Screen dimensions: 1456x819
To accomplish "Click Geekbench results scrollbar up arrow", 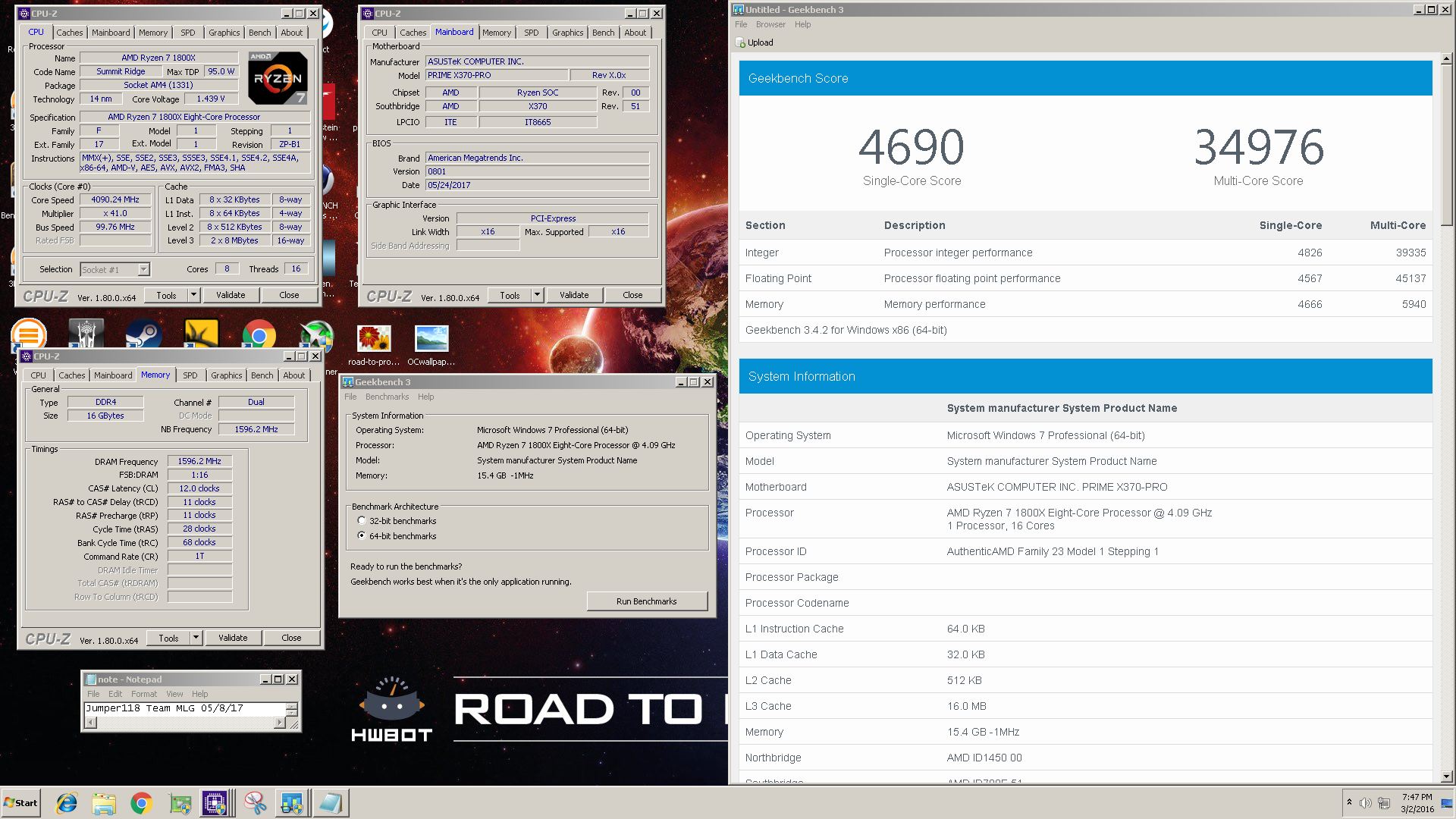I will tap(1447, 58).
